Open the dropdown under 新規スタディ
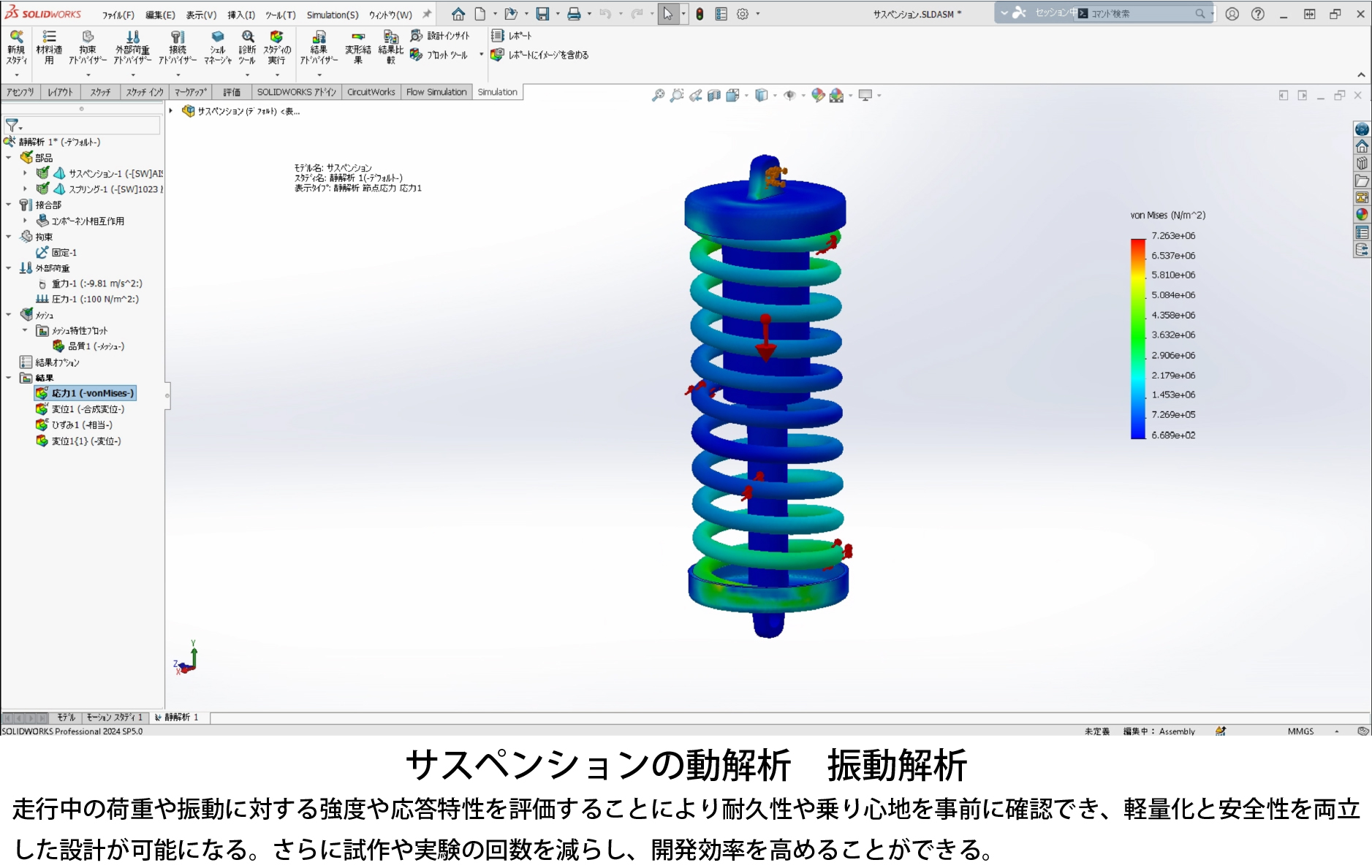Image resolution: width=1372 pixels, height=868 pixels. point(16,75)
